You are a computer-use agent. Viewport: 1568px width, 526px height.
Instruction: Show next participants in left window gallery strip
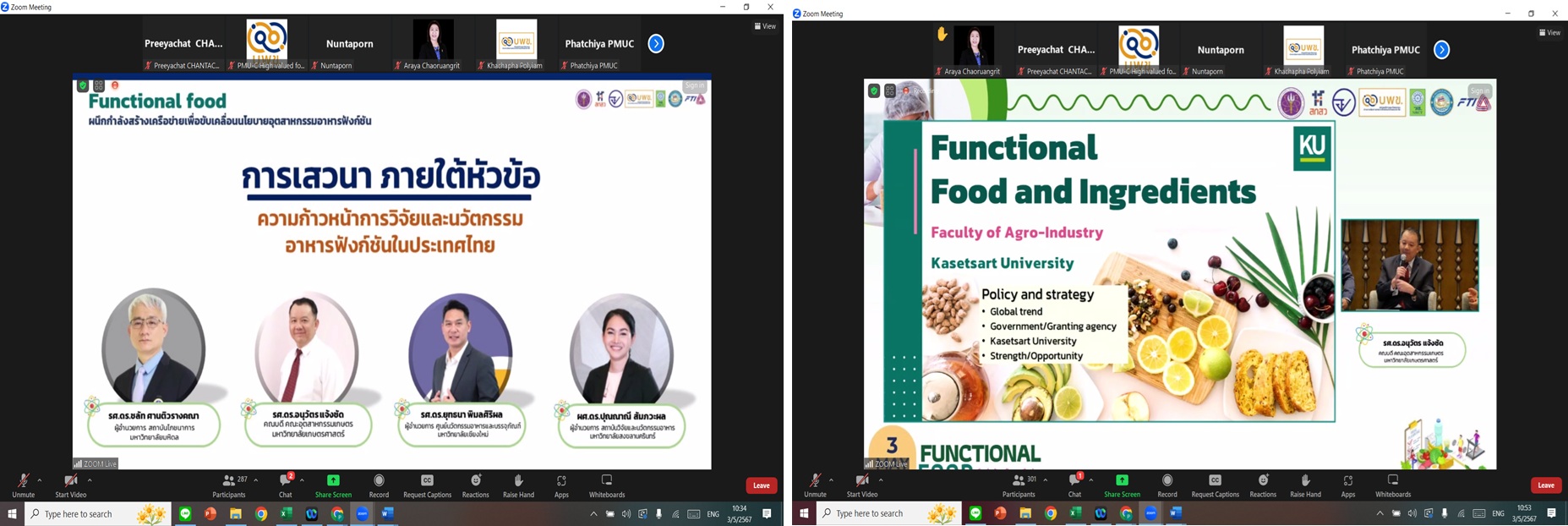click(656, 44)
